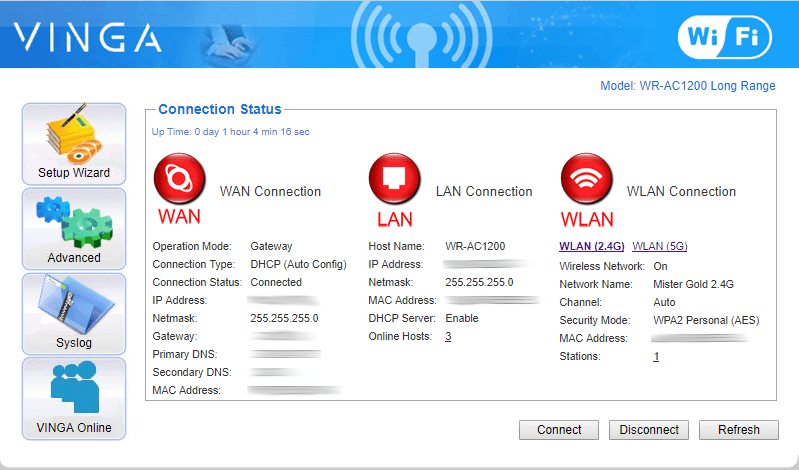Click the red WLAN connection icon
799x470 pixels.
[586, 180]
